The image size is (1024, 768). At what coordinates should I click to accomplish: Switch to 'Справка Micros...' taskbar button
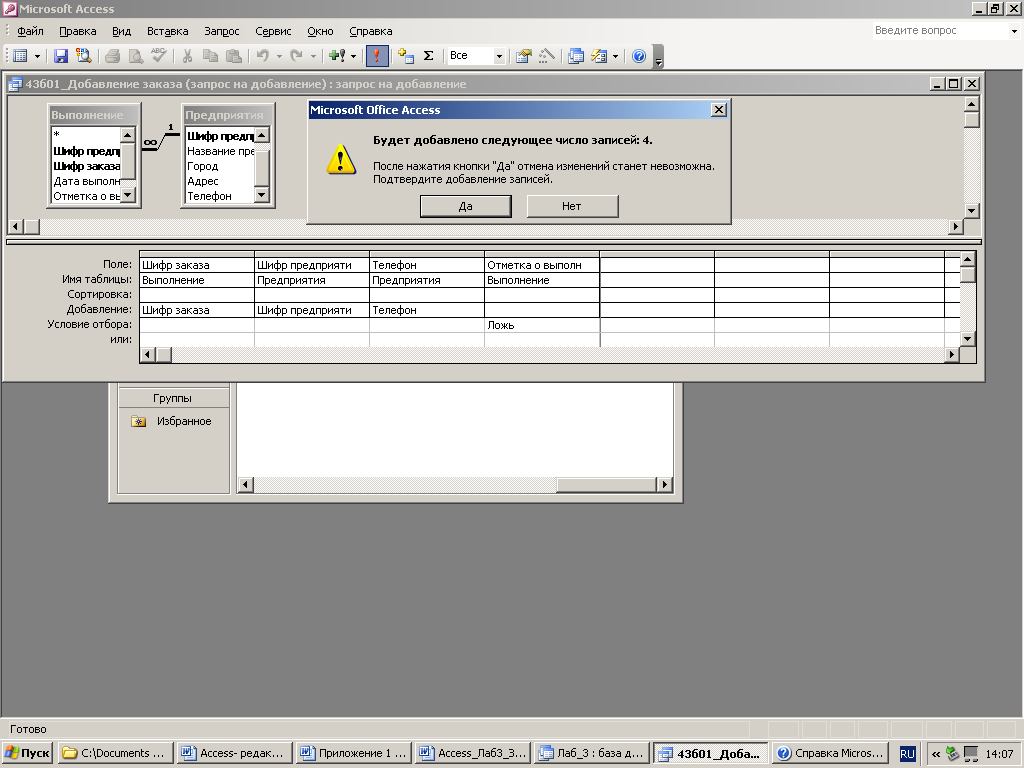tap(830, 753)
